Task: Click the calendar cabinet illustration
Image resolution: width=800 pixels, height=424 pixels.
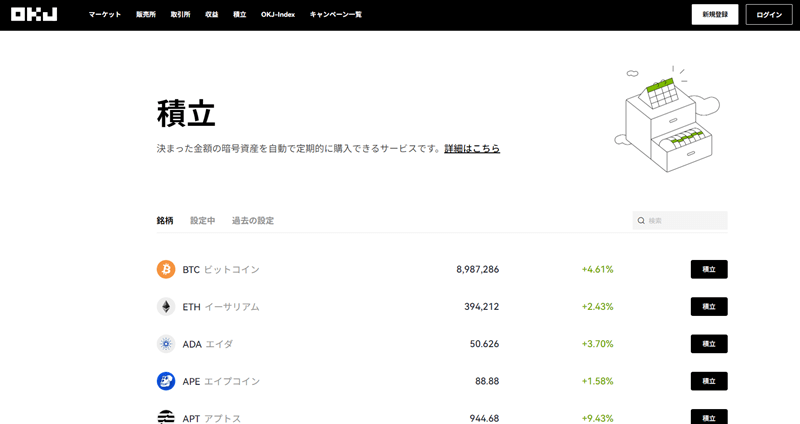Action: coord(668,118)
